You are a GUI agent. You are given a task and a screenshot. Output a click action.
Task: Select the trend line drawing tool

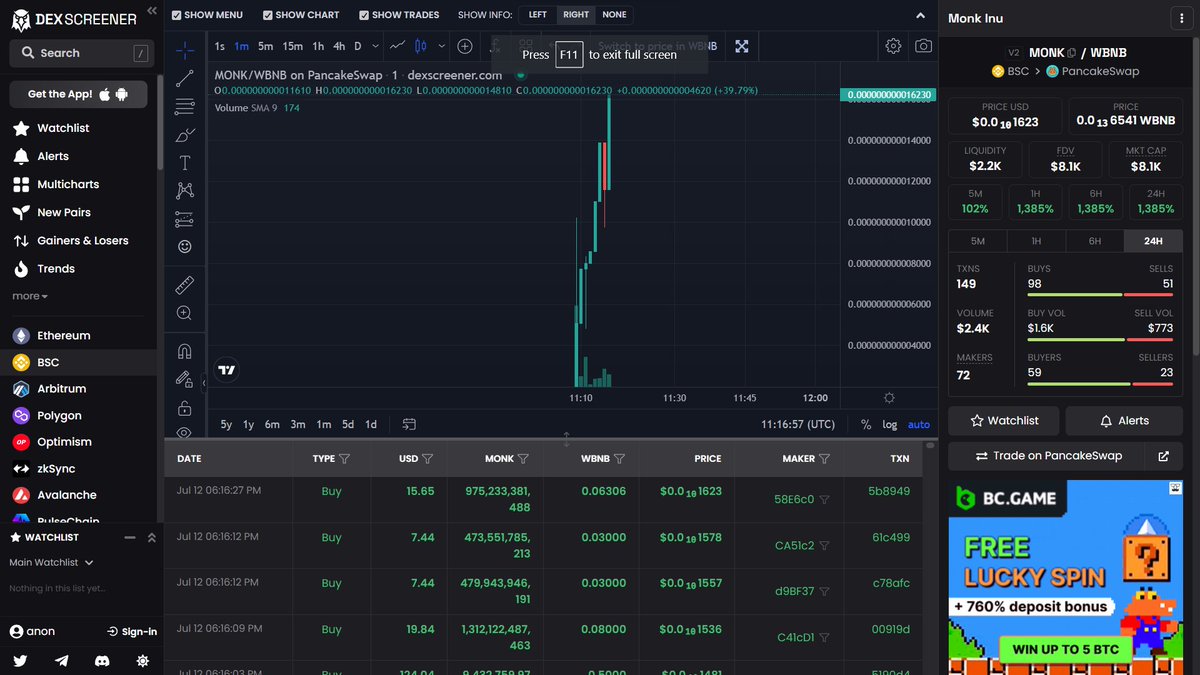coord(185,78)
